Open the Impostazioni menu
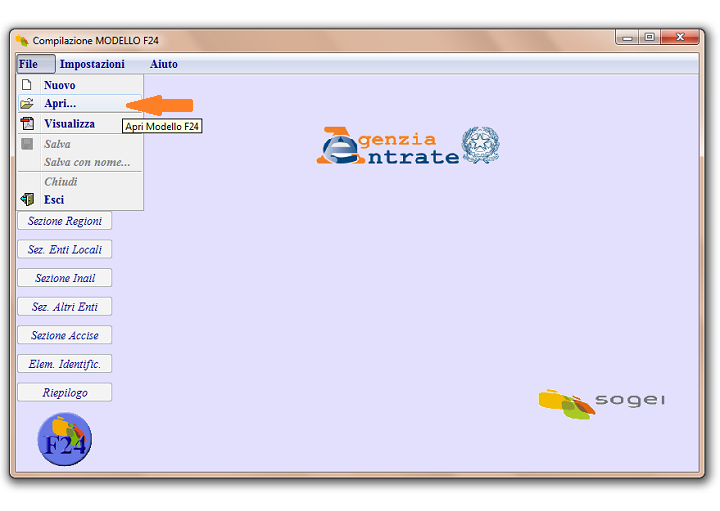Screen dimensions: 720x511 point(92,64)
